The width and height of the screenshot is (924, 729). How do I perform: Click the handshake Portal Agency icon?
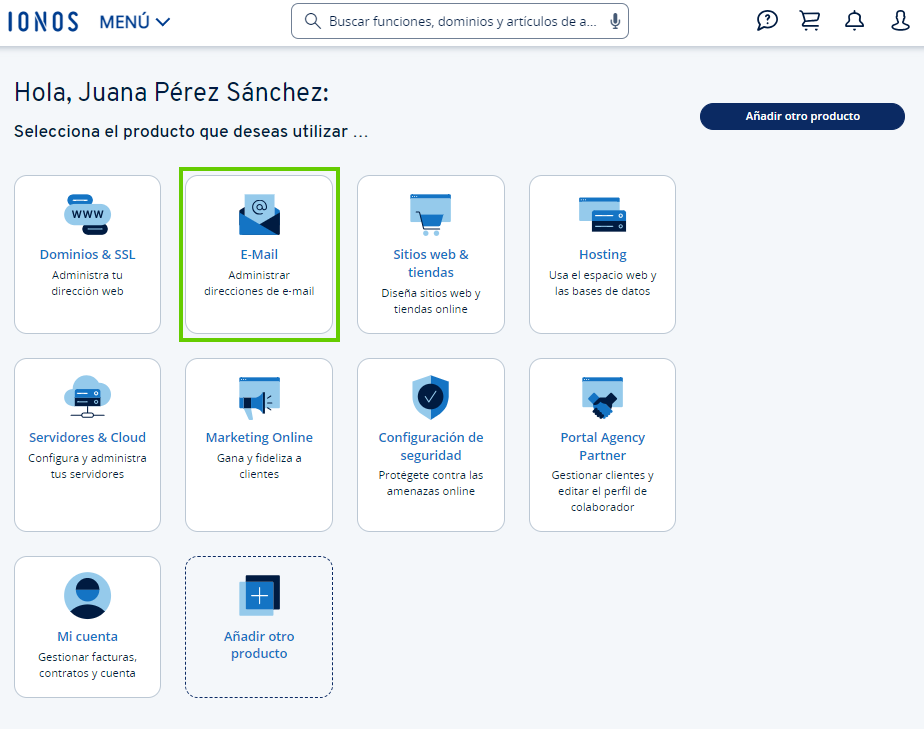tap(602, 398)
